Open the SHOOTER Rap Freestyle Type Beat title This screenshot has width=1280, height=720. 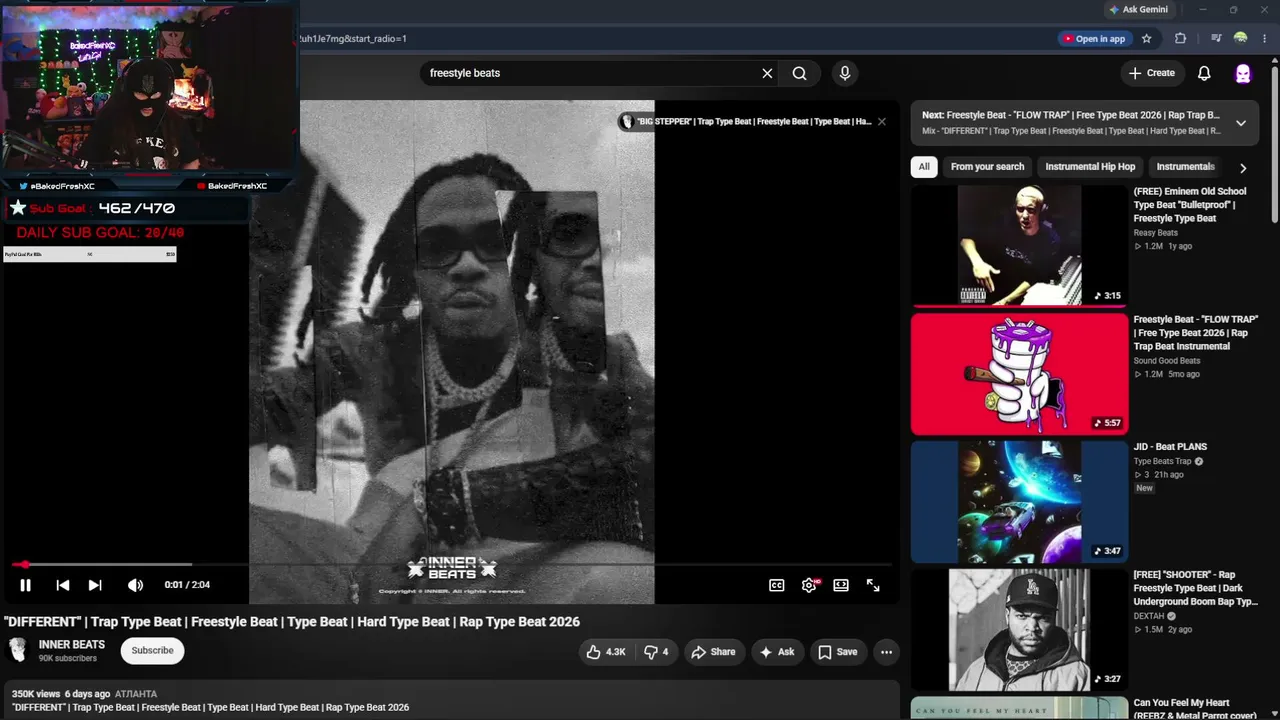[1196, 588]
